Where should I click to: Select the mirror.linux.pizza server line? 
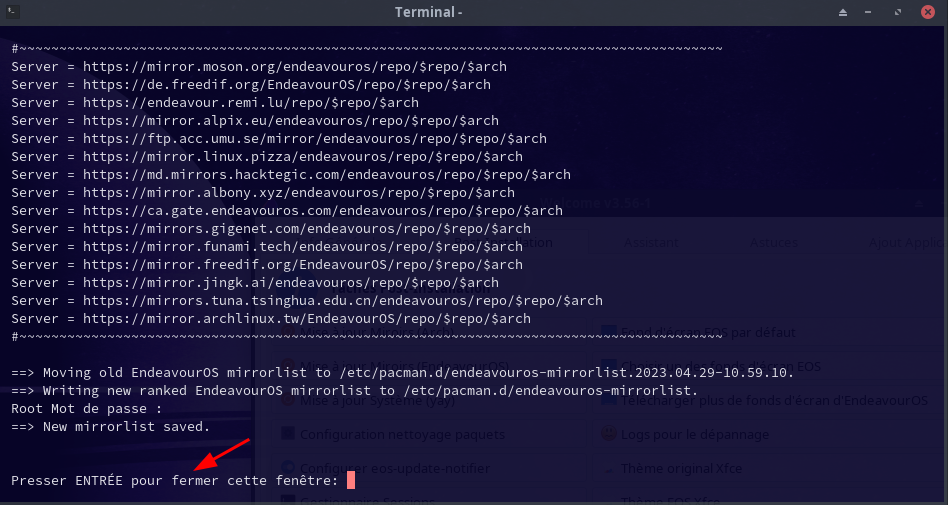(267, 157)
